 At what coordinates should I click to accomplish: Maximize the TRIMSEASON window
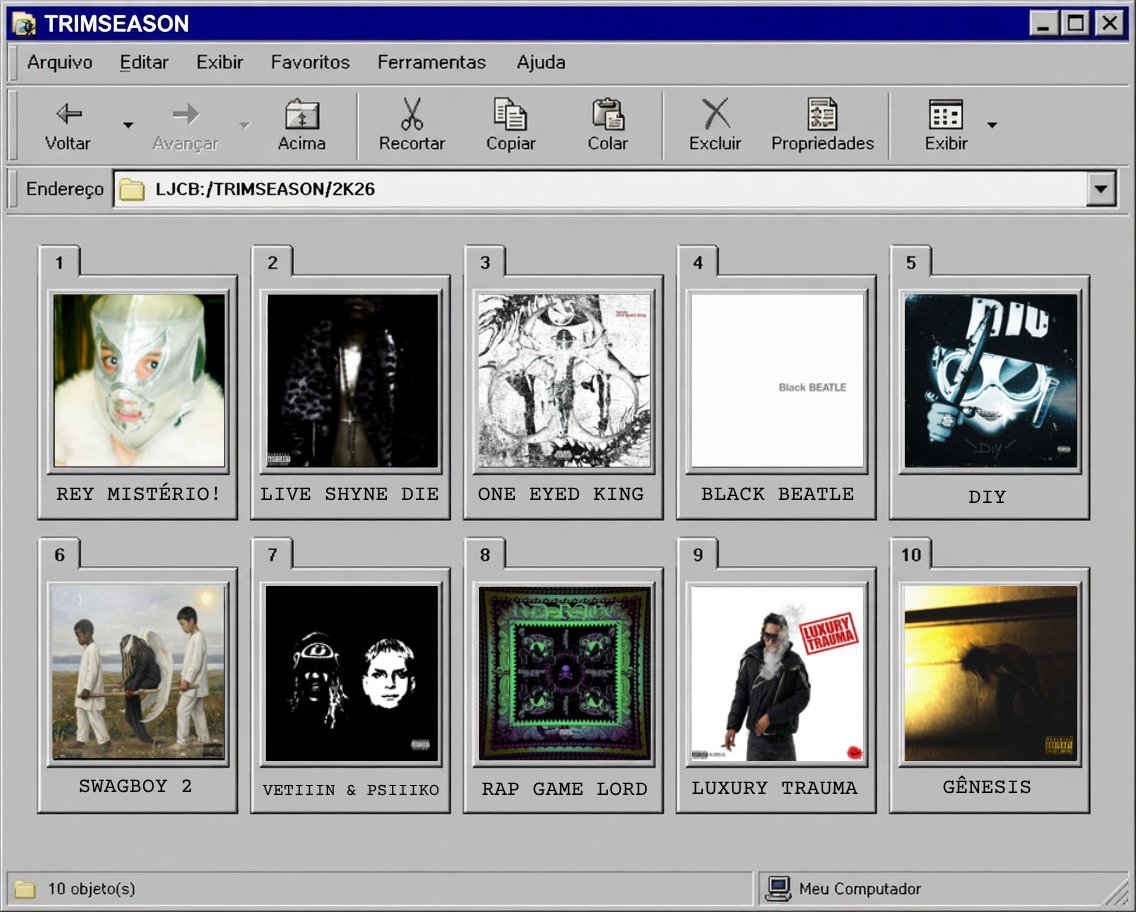[1076, 24]
